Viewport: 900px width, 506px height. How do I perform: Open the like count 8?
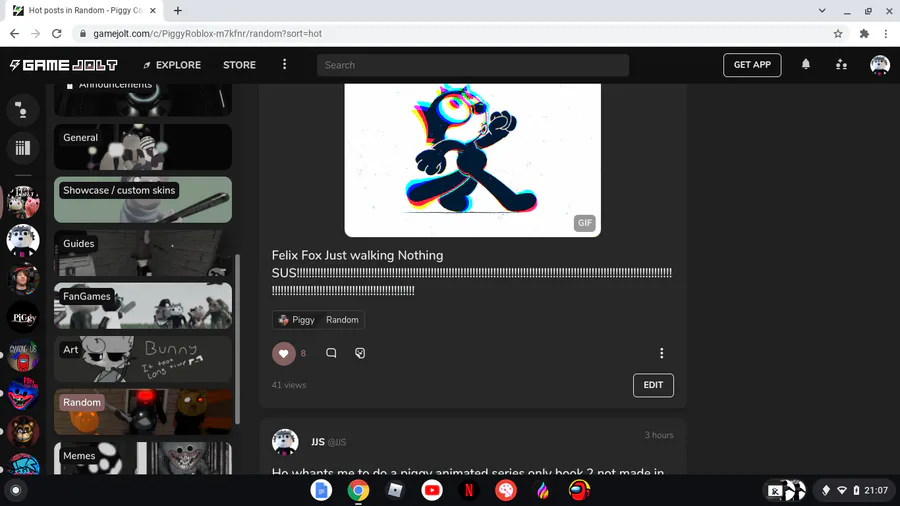(303, 353)
